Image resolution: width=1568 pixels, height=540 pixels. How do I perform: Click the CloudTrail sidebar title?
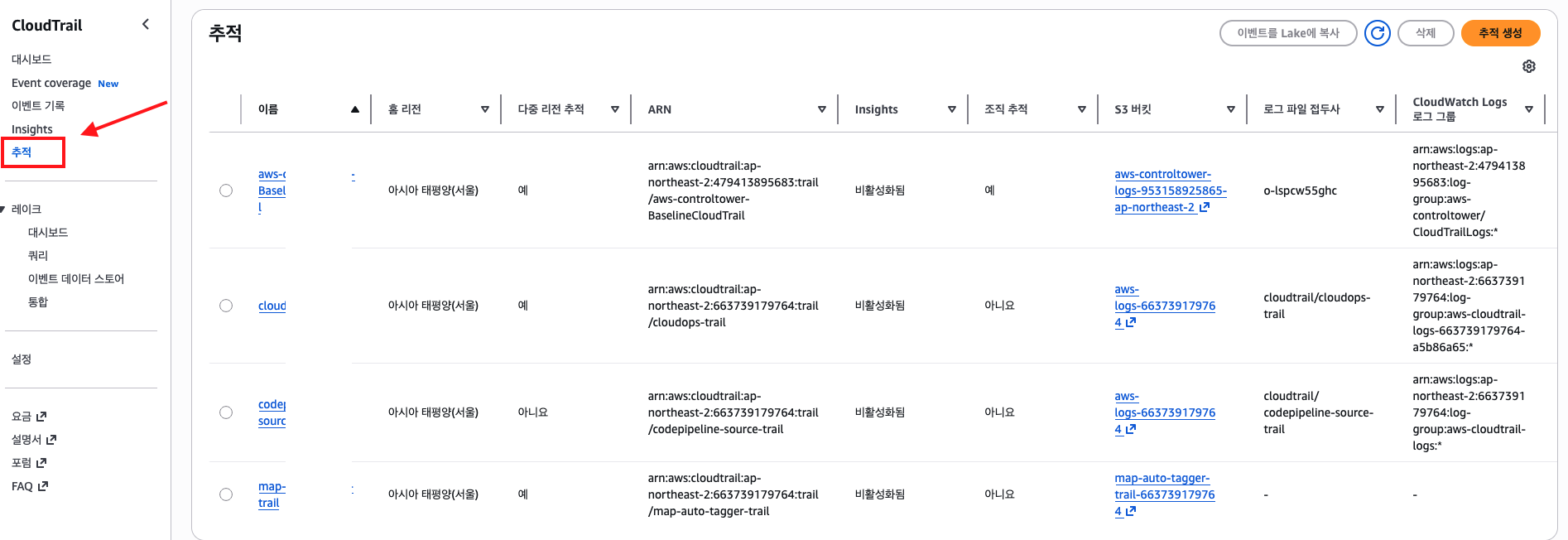click(47, 25)
